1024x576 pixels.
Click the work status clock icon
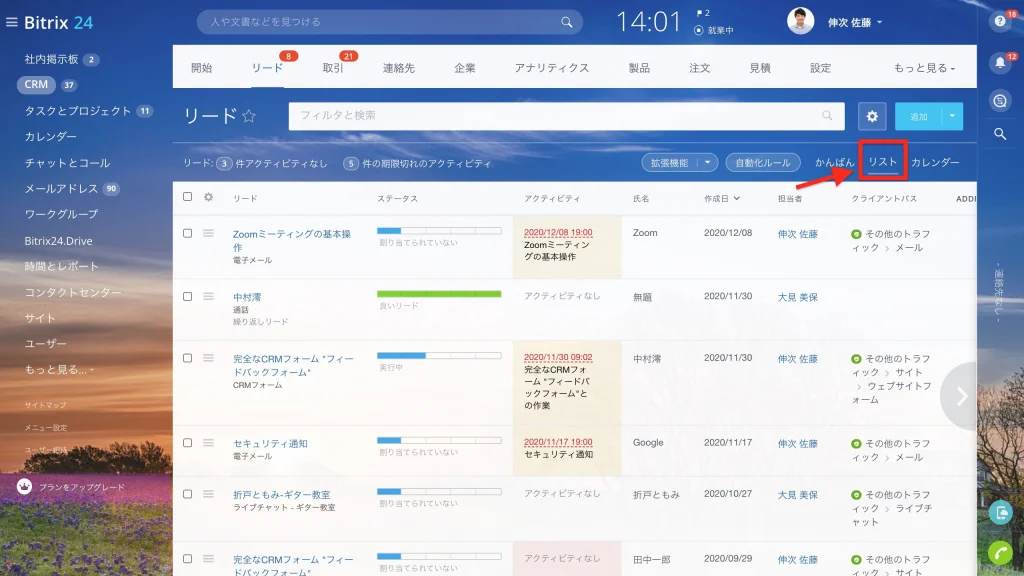point(699,30)
